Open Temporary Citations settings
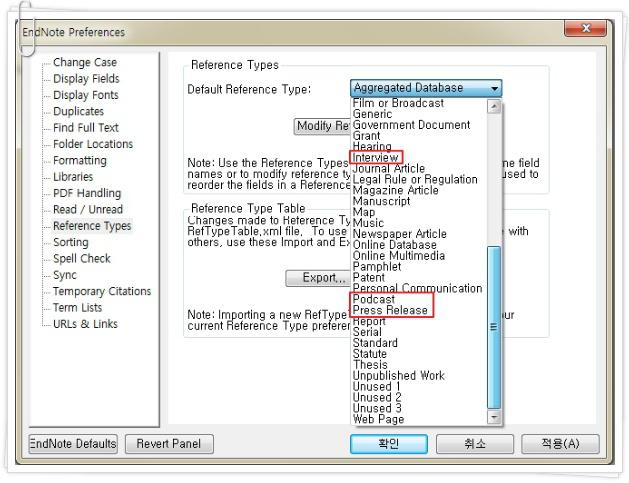629x483 pixels. pos(102,291)
